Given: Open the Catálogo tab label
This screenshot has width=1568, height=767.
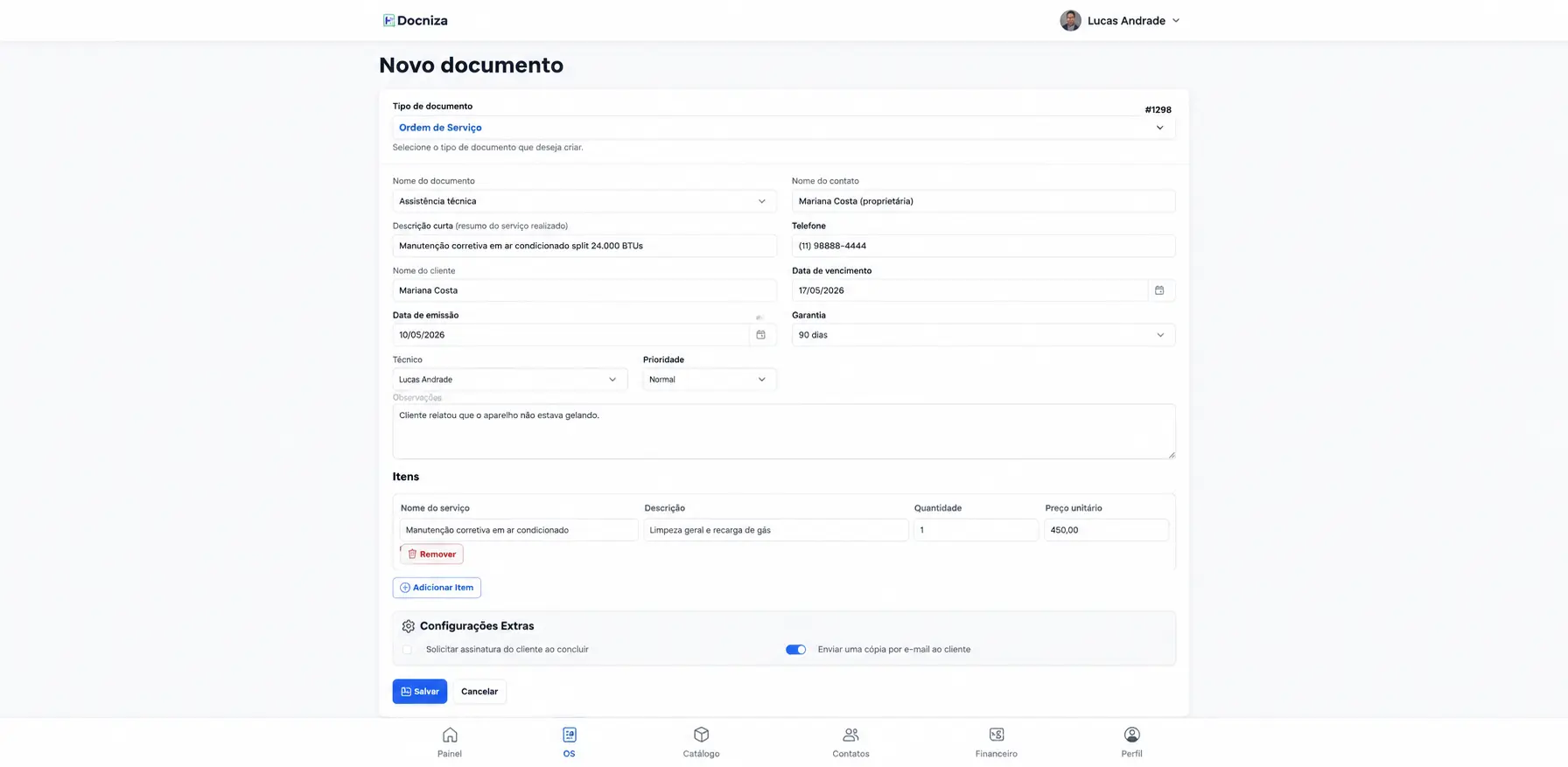Looking at the screenshot, I should 701,754.
